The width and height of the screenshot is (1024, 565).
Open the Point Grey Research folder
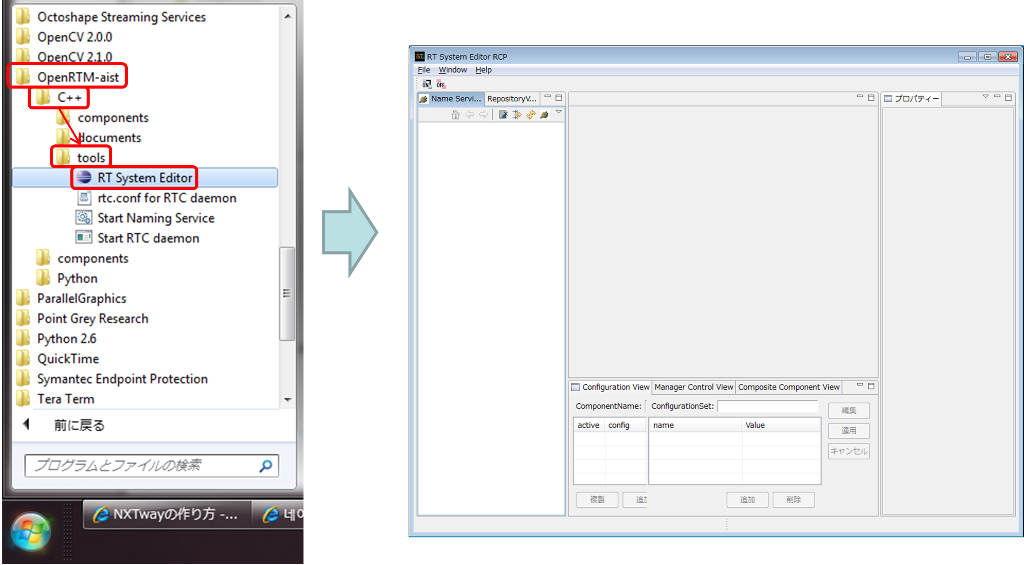(82, 319)
